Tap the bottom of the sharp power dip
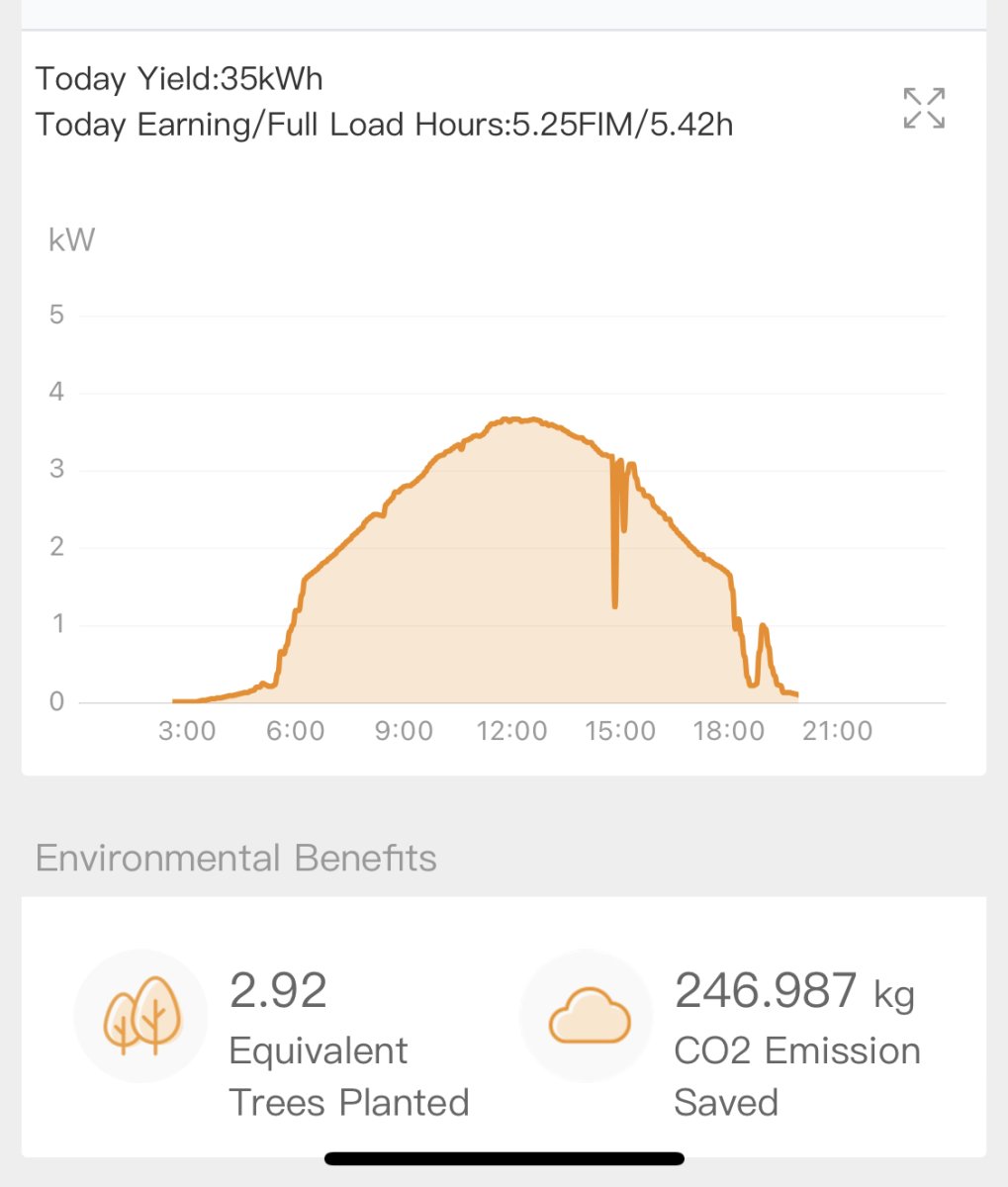 click(x=615, y=604)
